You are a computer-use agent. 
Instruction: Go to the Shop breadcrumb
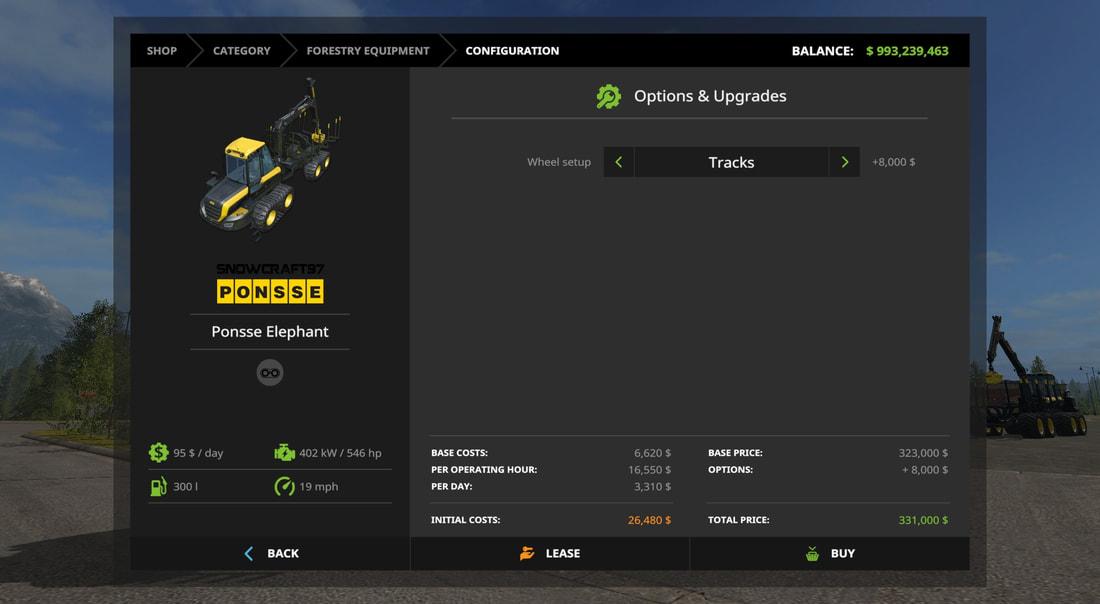tap(161, 51)
